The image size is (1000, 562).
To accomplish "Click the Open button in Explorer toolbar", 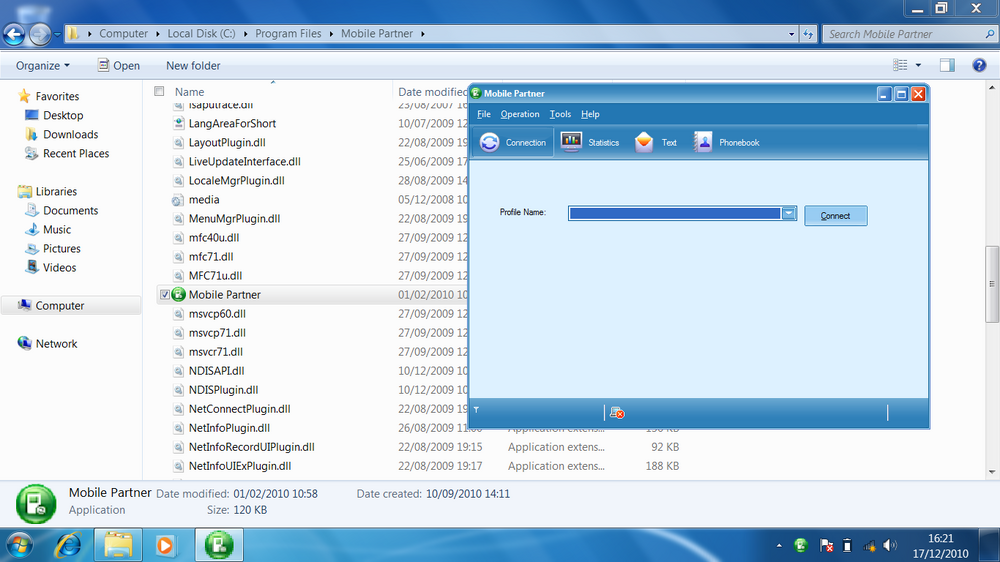I will click(119, 66).
